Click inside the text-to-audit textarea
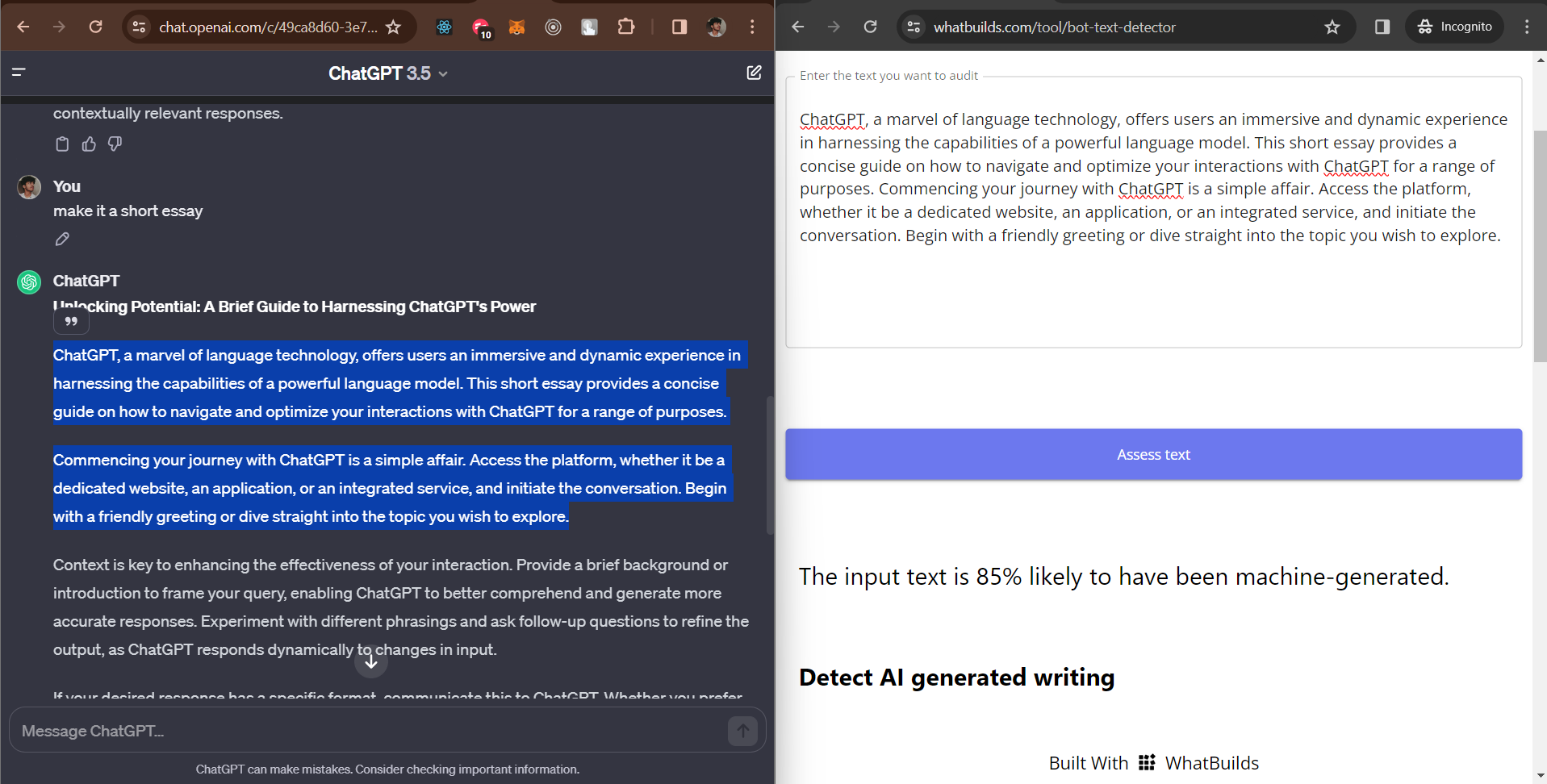The image size is (1547, 784). (1153, 213)
